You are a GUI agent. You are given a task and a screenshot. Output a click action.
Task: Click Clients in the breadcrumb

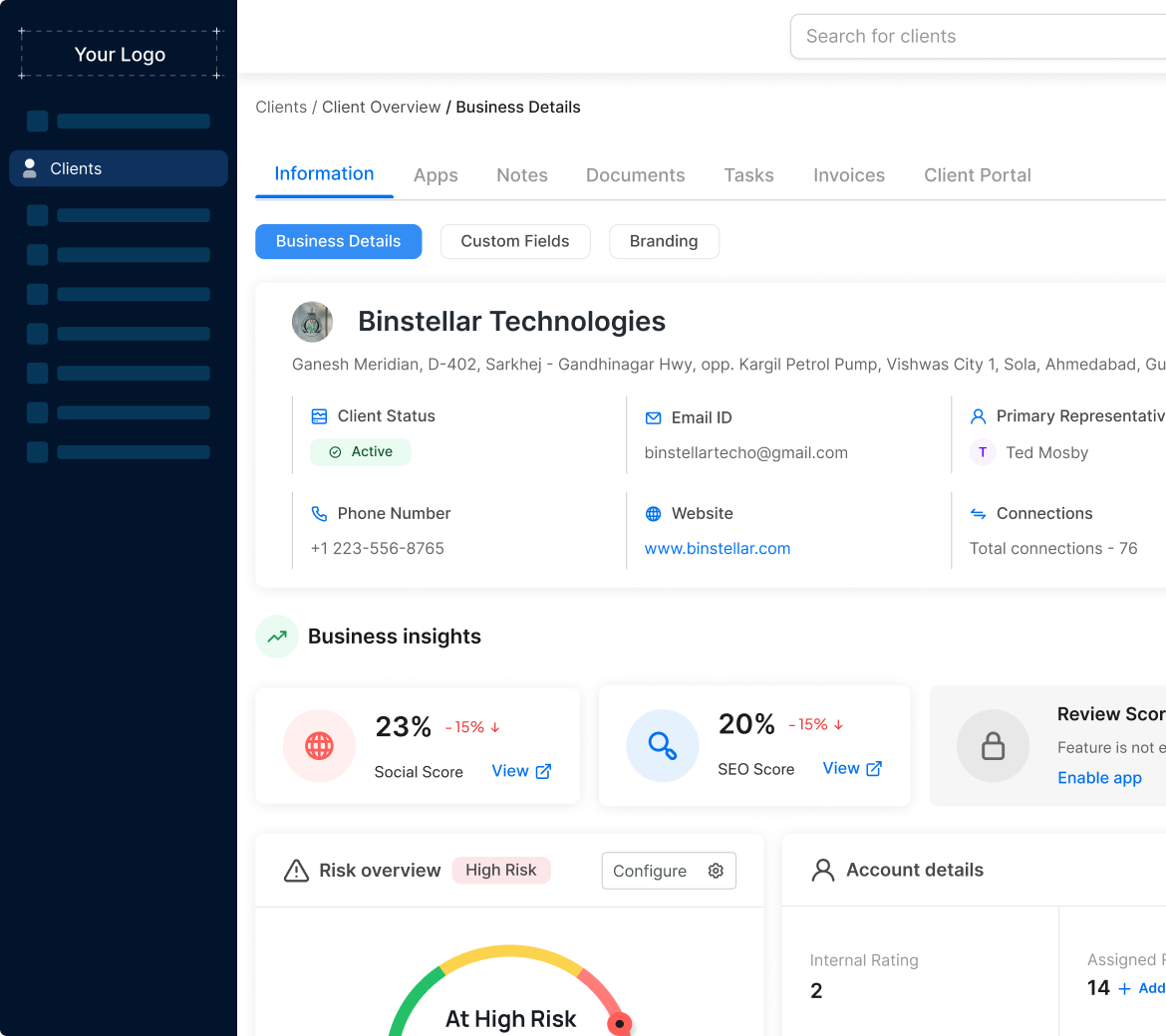coord(281,107)
